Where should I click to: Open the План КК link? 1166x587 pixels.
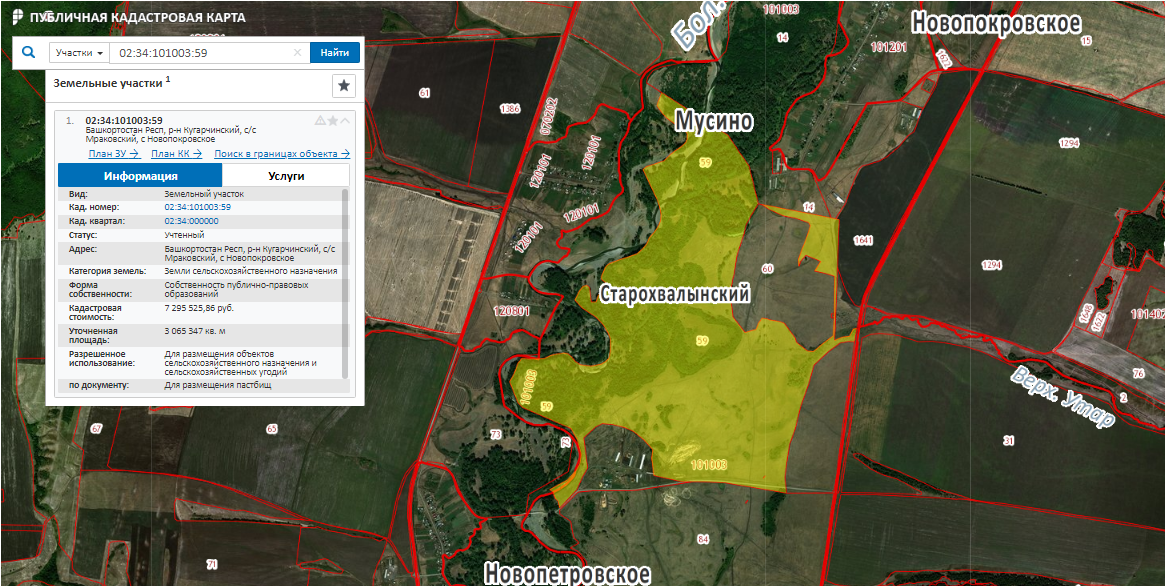click(176, 154)
